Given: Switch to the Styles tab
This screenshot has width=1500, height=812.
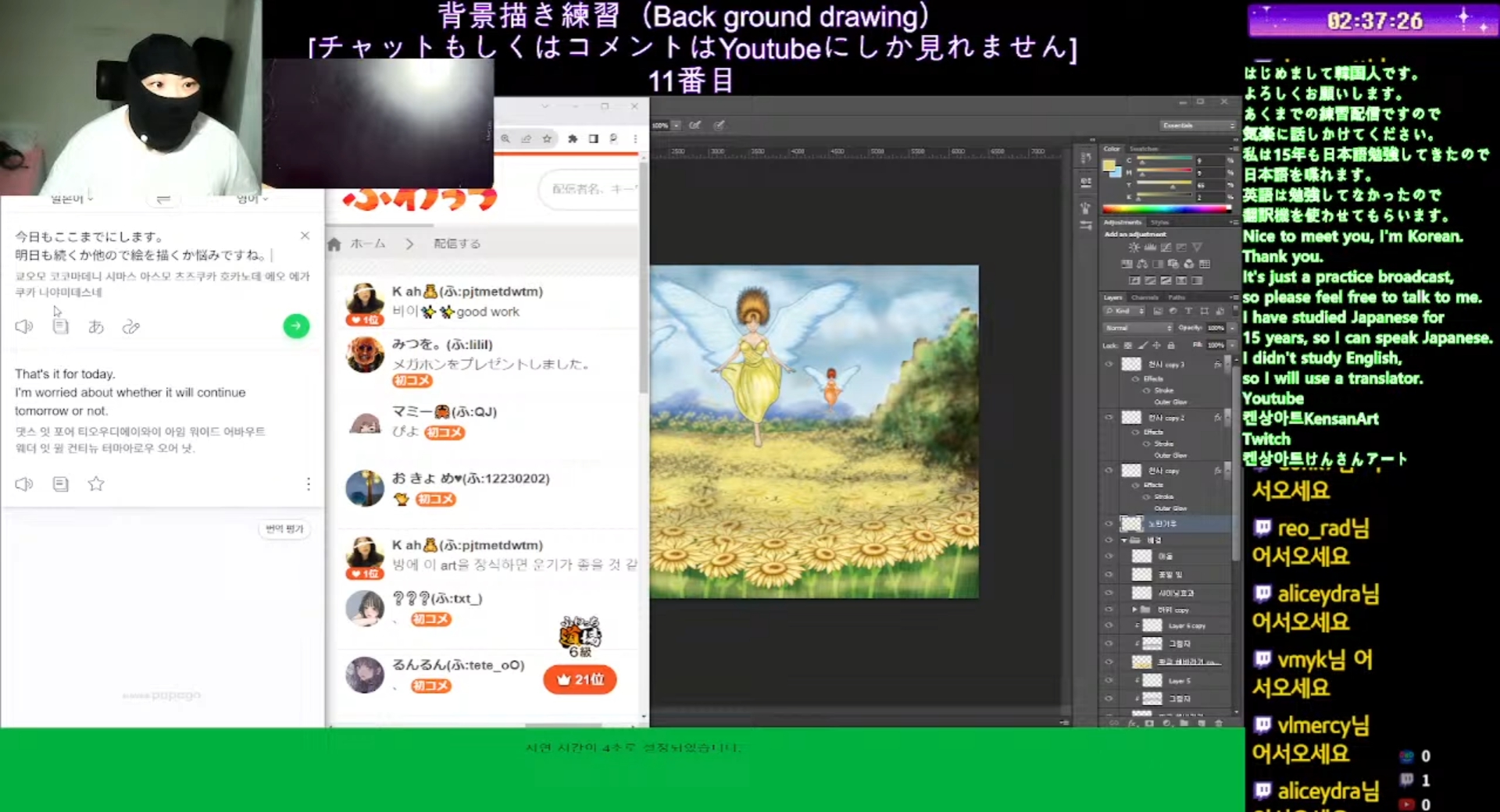Looking at the screenshot, I should tap(1160, 223).
